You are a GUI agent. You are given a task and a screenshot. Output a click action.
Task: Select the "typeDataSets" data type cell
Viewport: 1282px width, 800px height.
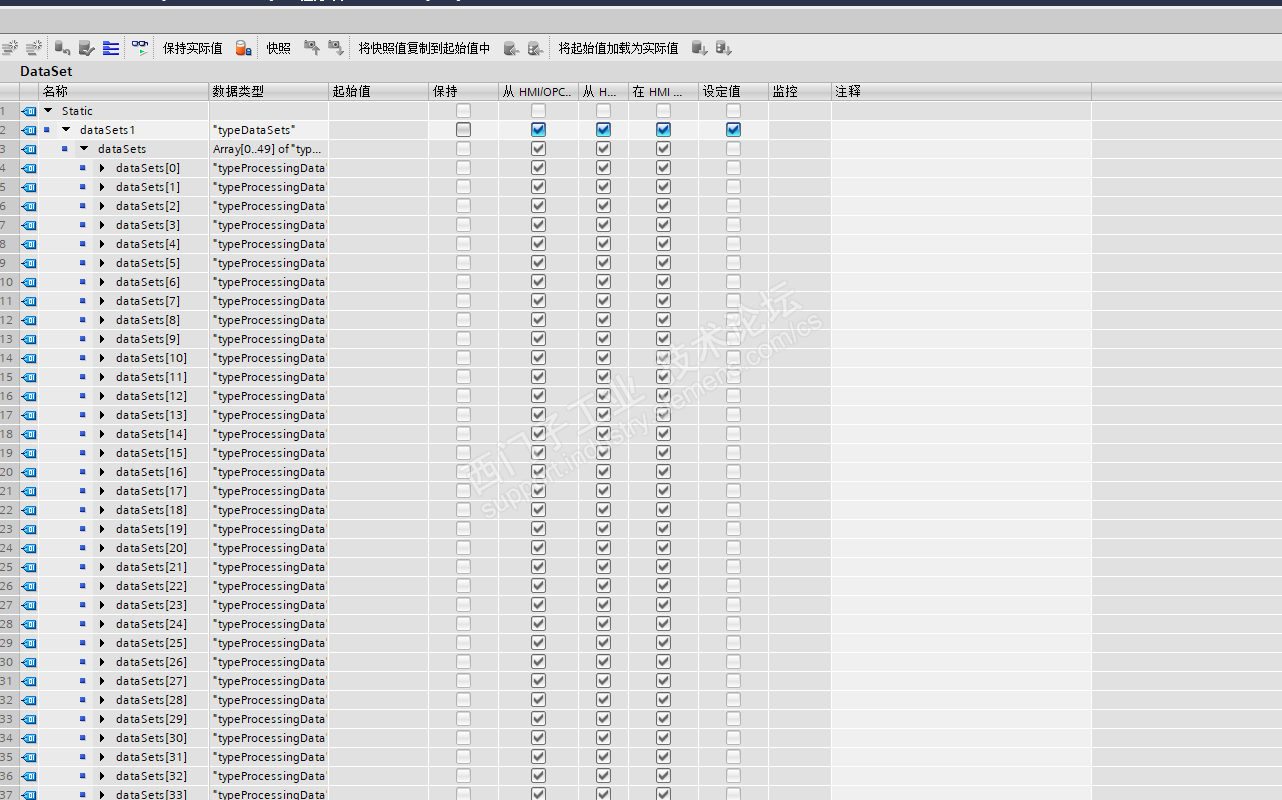coord(268,130)
